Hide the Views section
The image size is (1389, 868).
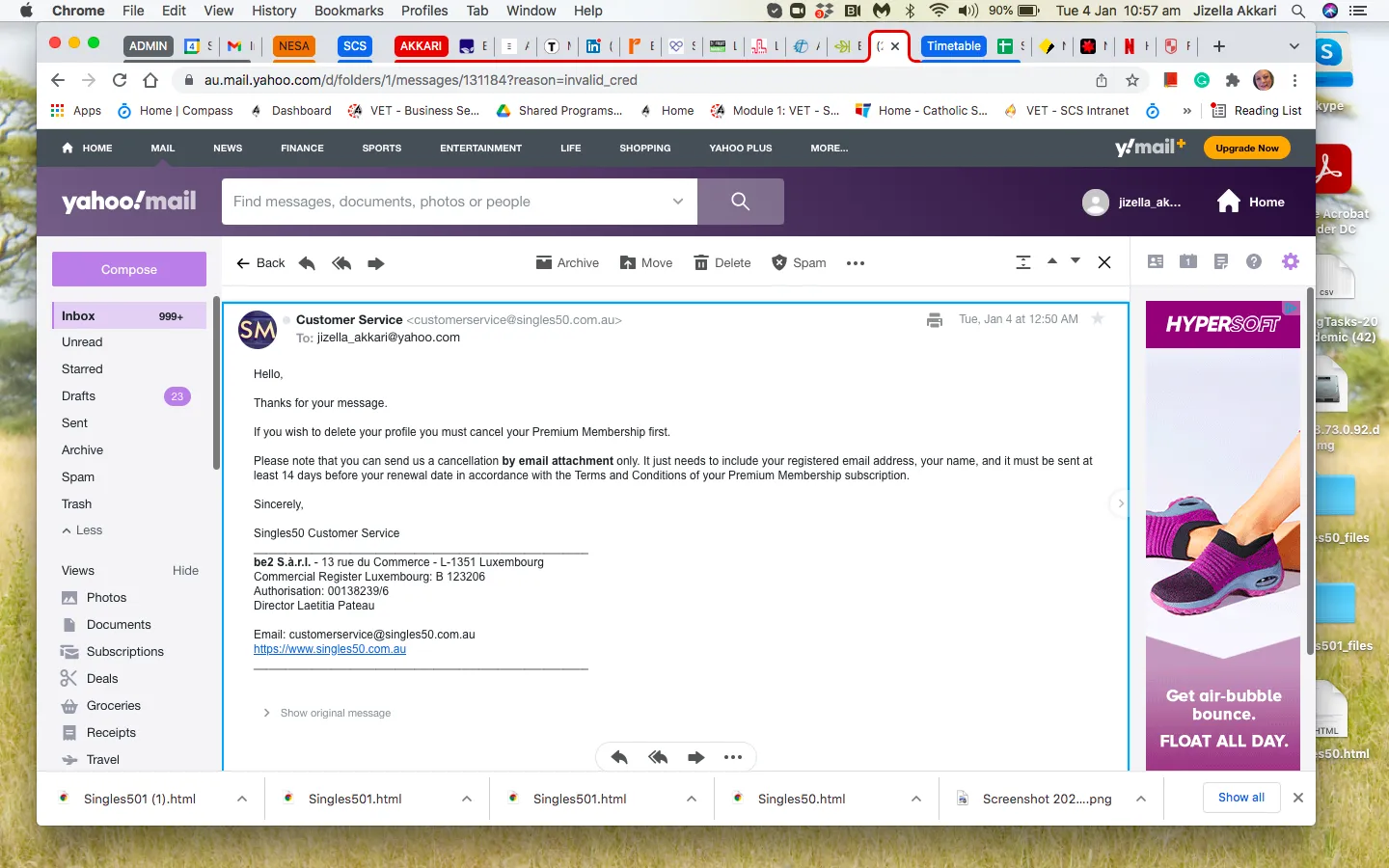point(185,571)
